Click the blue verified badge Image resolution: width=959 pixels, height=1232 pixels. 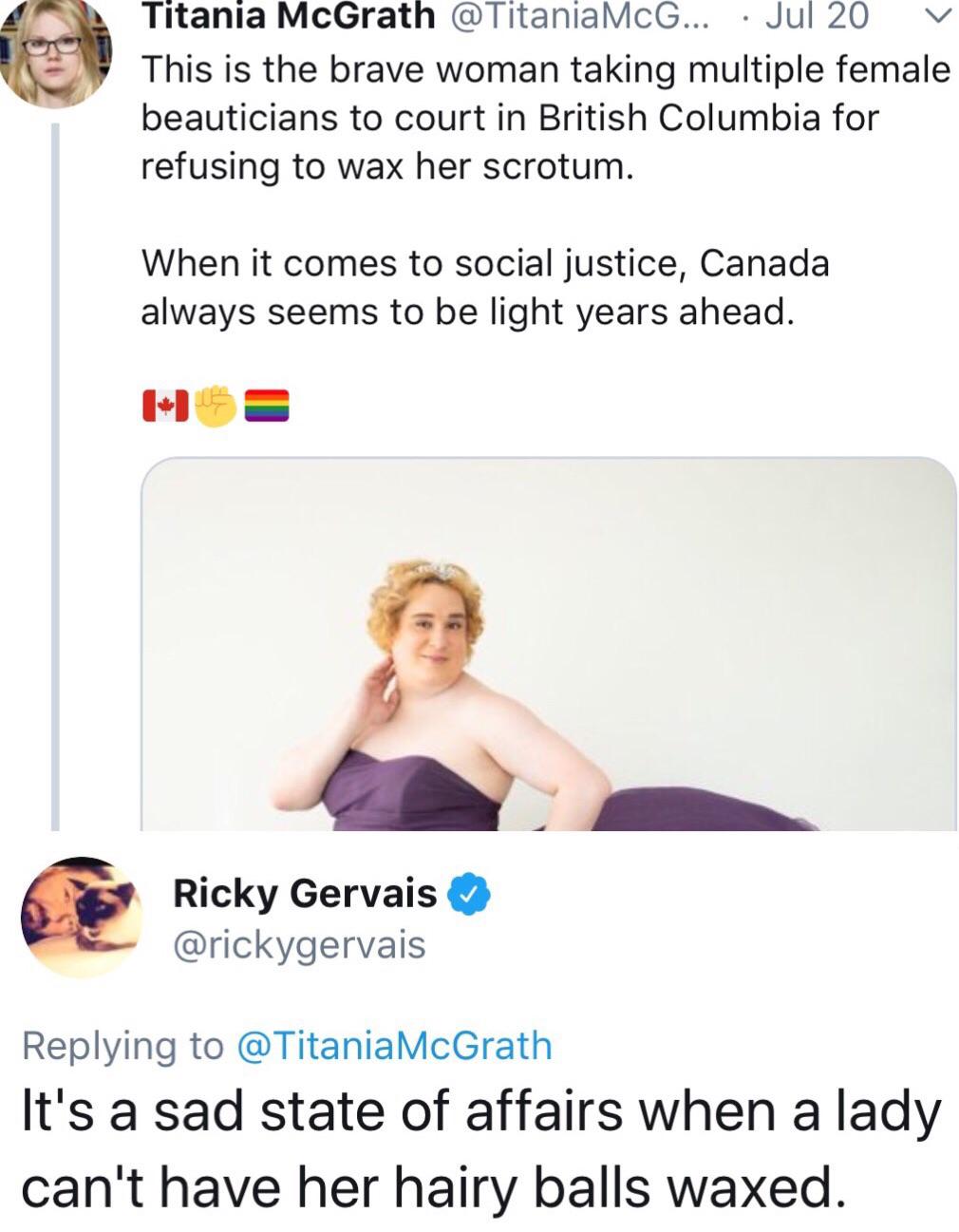point(468,894)
